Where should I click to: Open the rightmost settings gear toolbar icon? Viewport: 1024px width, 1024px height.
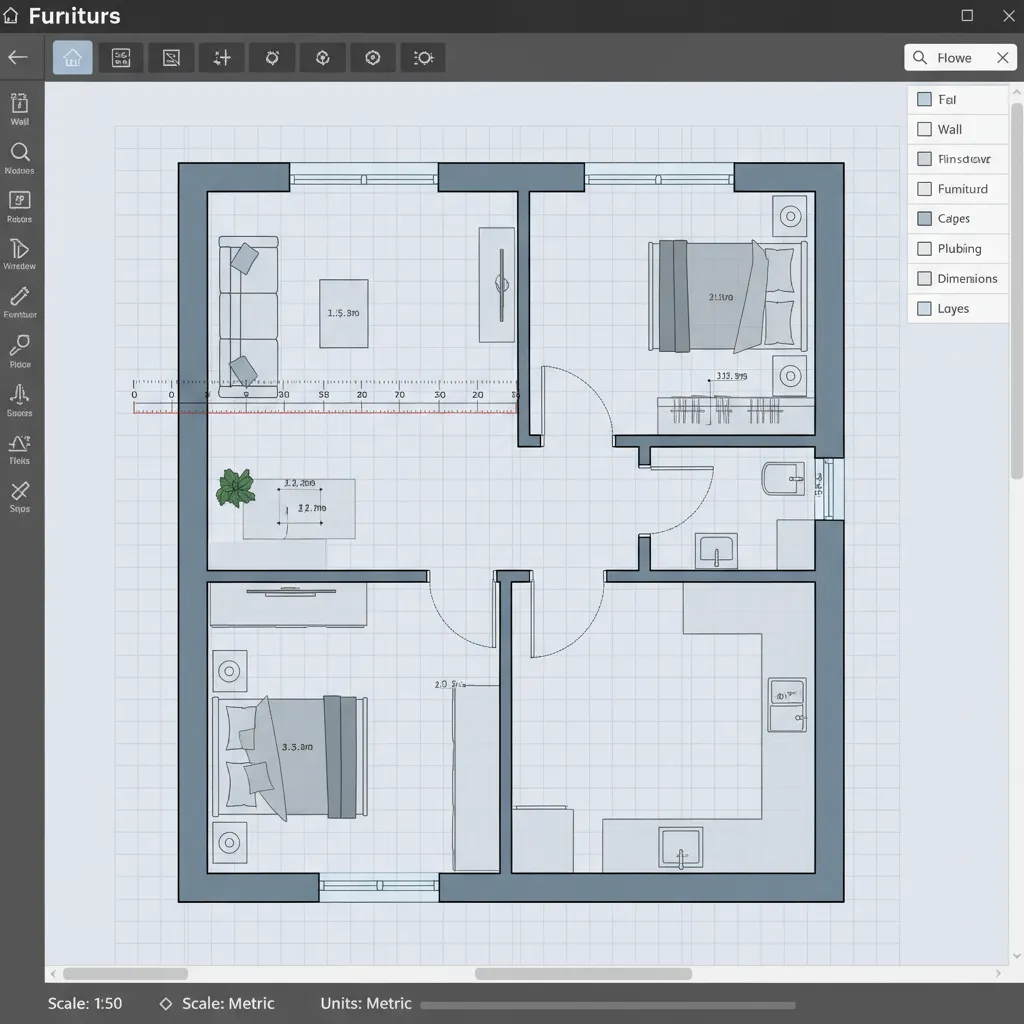(422, 57)
